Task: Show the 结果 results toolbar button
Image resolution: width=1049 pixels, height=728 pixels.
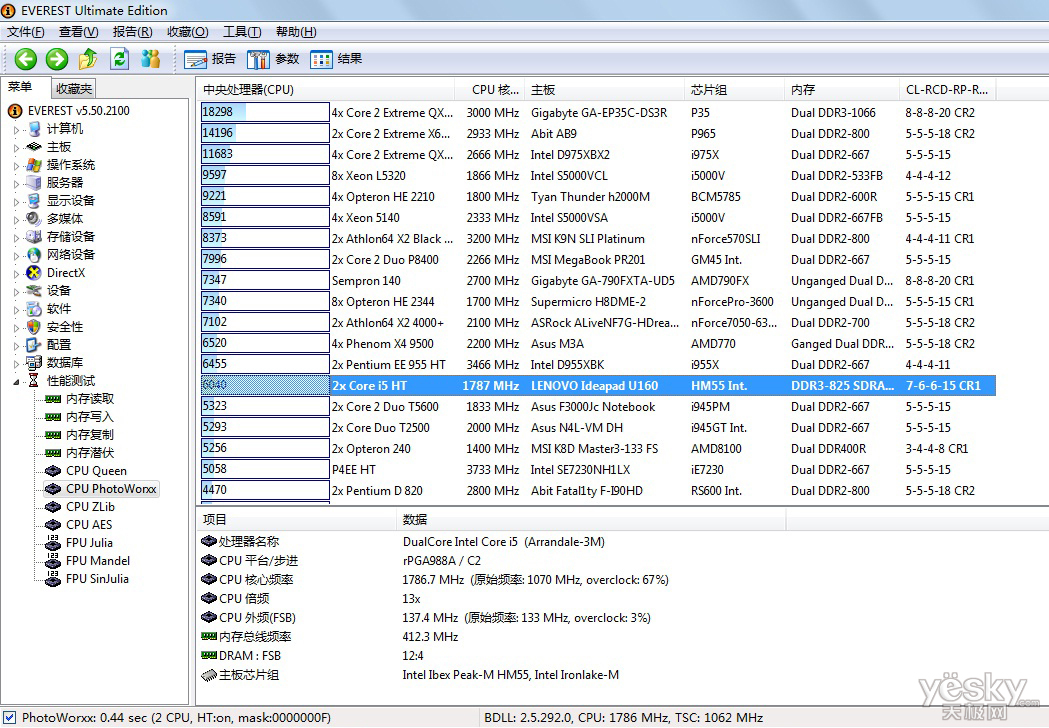Action: tap(336, 60)
